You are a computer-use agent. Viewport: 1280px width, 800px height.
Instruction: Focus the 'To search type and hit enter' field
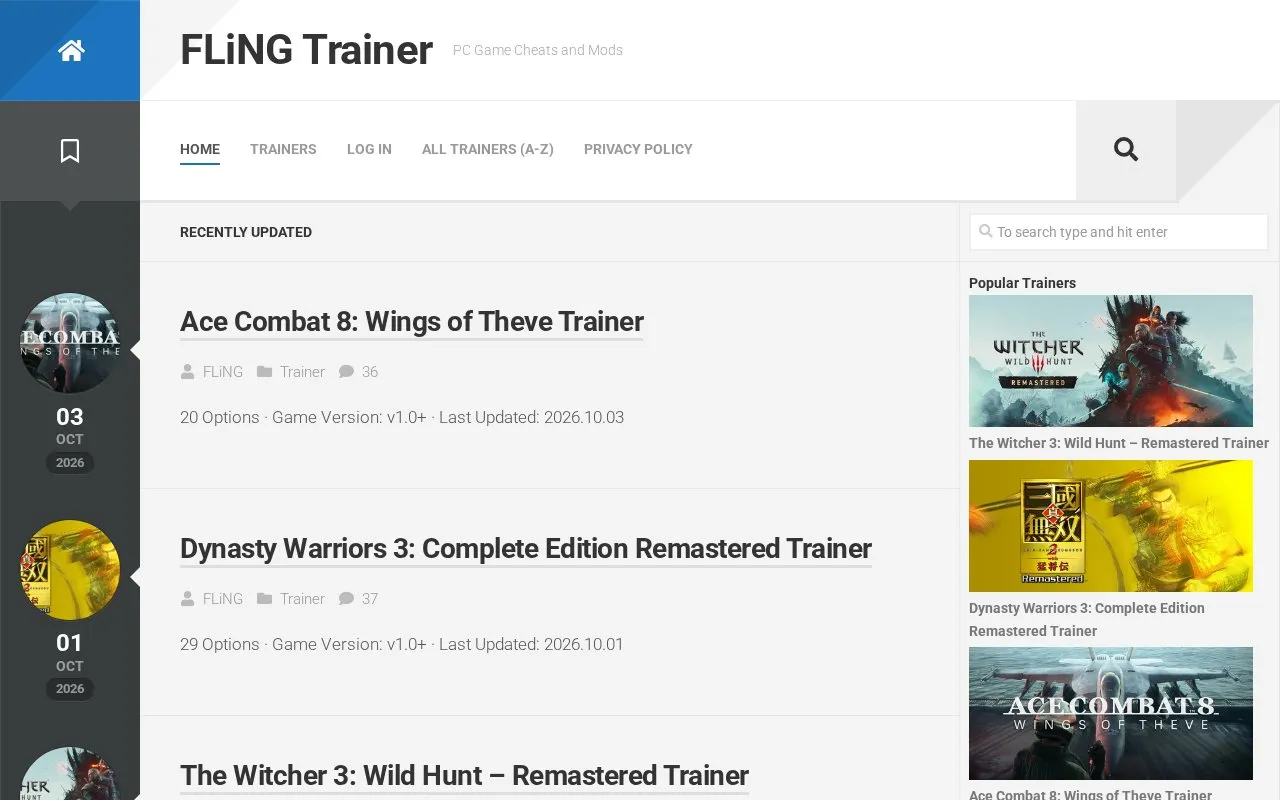[x=1119, y=232]
